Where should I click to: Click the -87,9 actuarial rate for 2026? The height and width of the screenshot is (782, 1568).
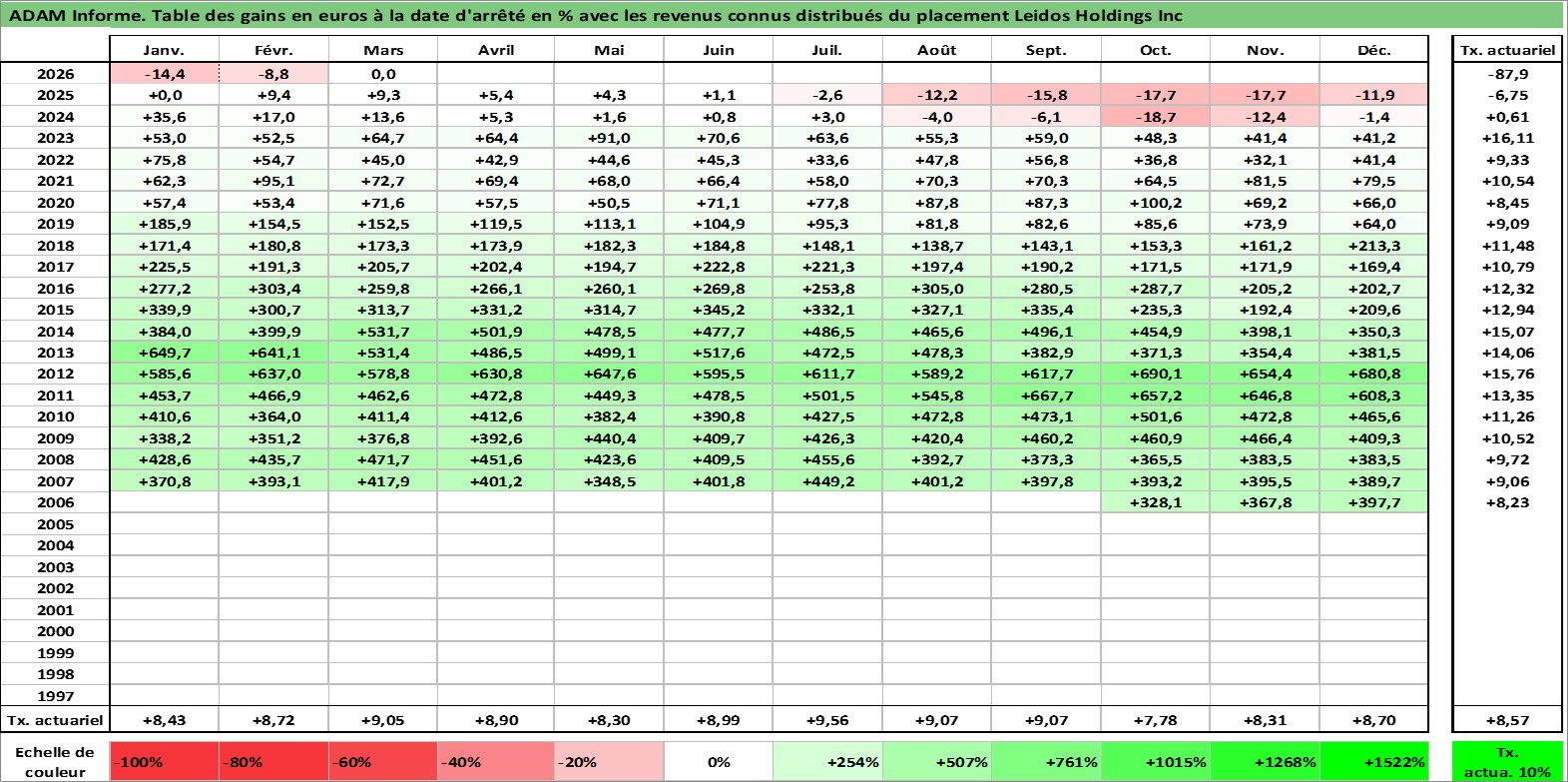point(1507,74)
